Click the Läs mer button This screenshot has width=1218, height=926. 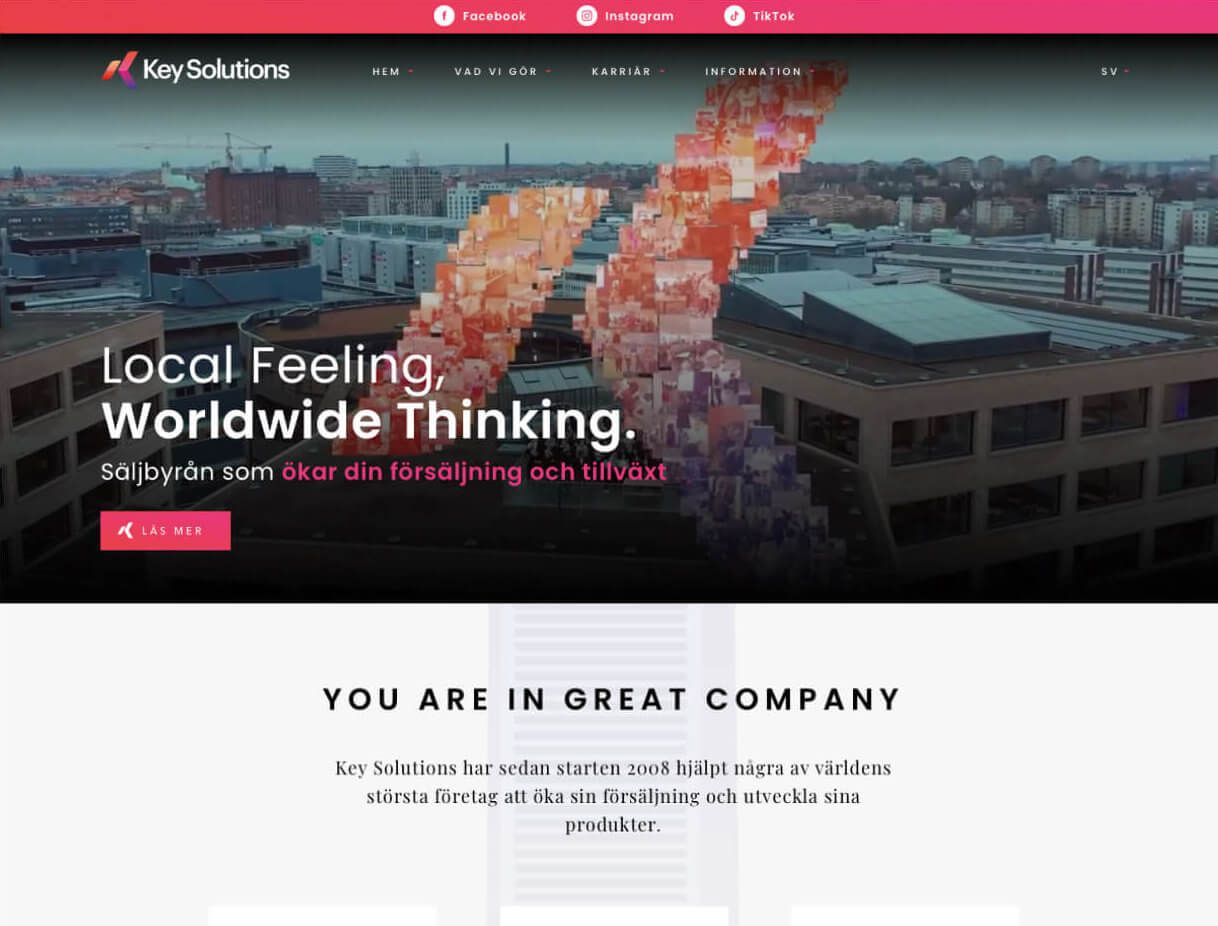165,531
